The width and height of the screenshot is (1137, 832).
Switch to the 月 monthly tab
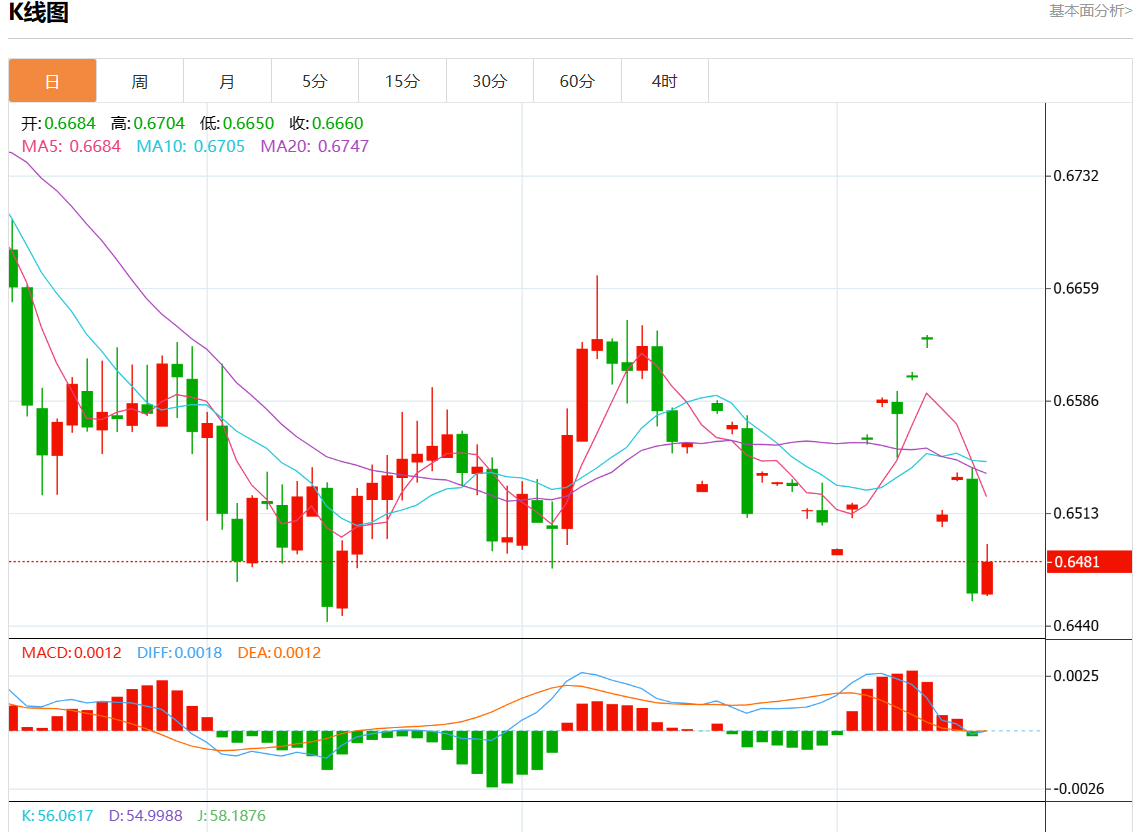point(227,81)
